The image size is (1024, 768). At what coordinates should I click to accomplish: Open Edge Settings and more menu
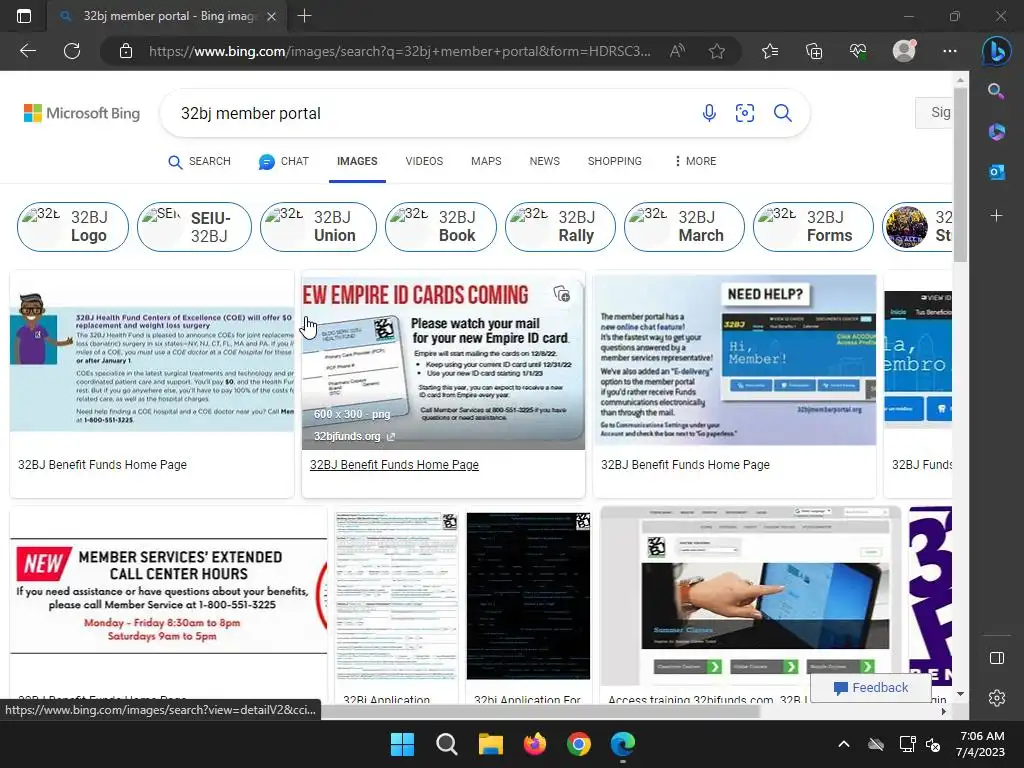point(950,51)
